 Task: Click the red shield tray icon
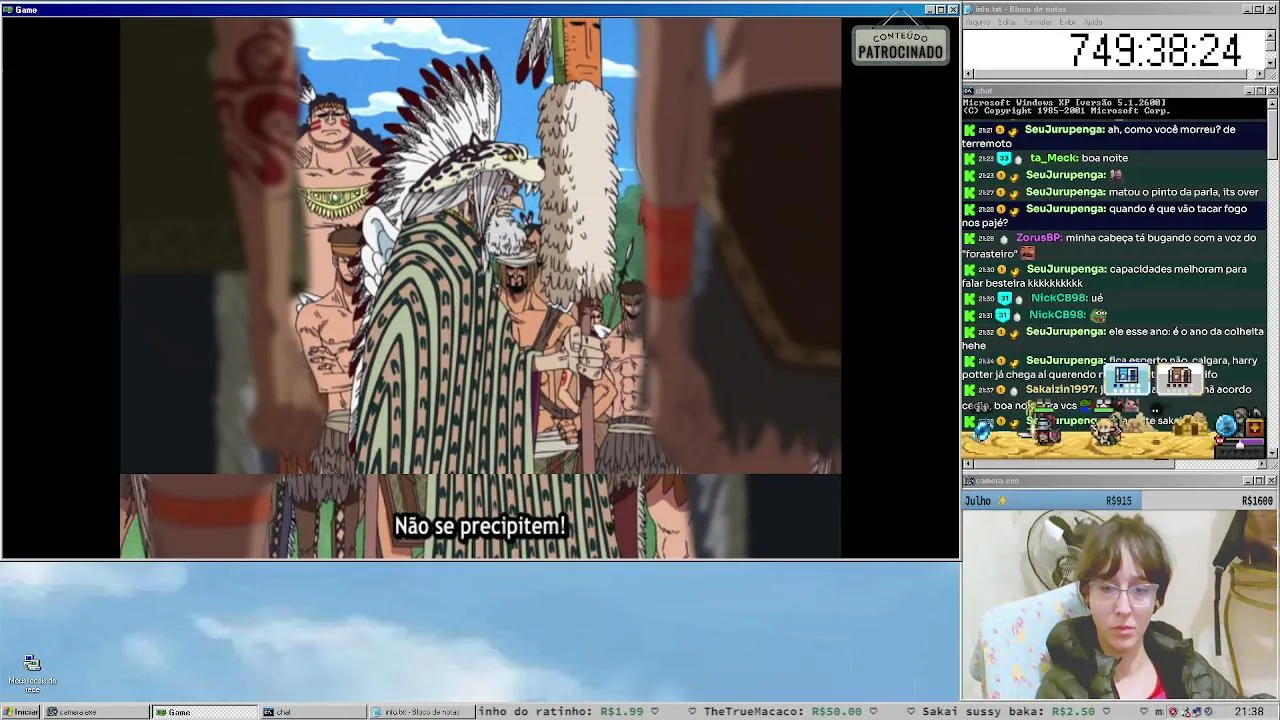[x=1174, y=712]
